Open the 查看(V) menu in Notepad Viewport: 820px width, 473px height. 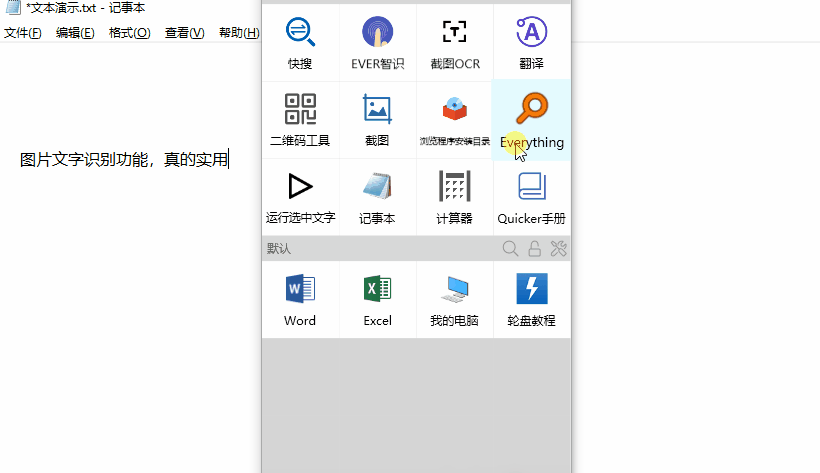[185, 33]
